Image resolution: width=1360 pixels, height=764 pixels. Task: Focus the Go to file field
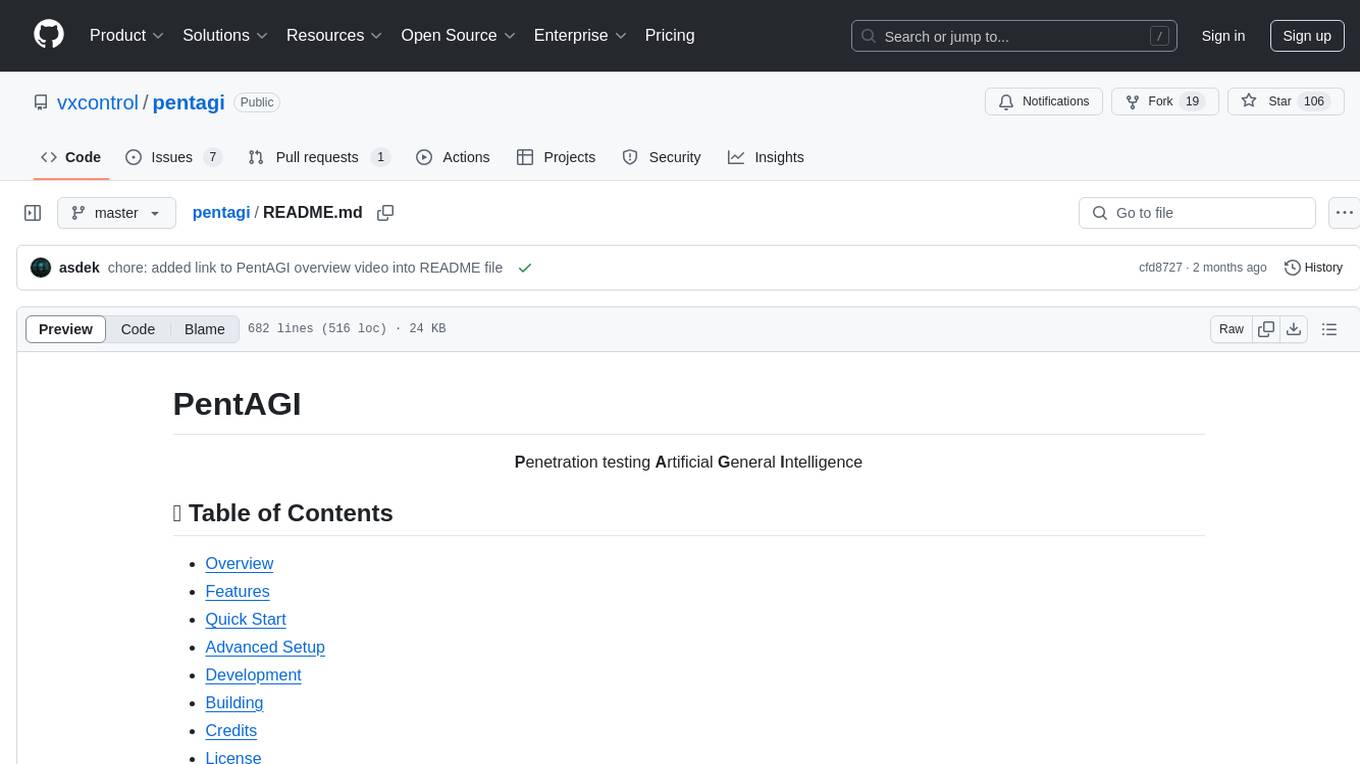(1197, 213)
